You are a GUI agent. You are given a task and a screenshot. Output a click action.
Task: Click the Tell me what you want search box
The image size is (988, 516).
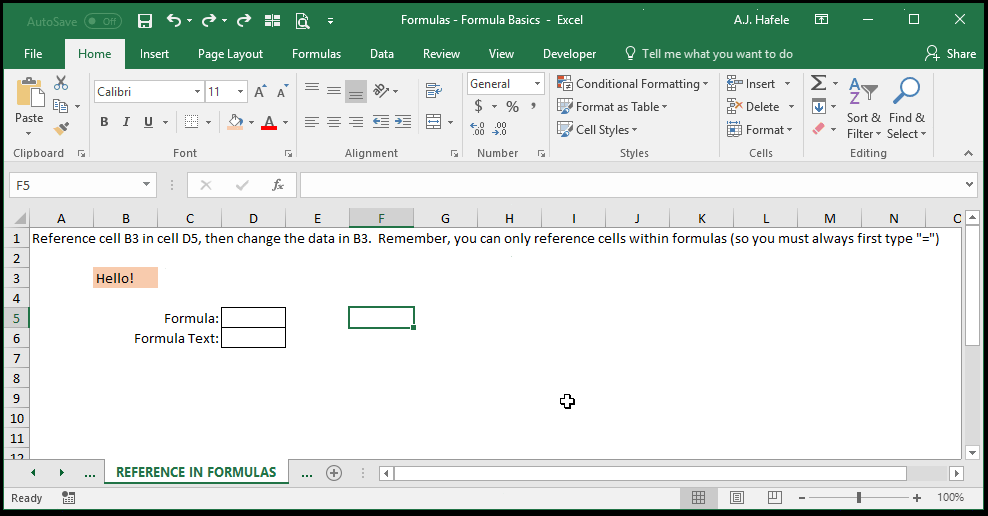tap(709, 54)
